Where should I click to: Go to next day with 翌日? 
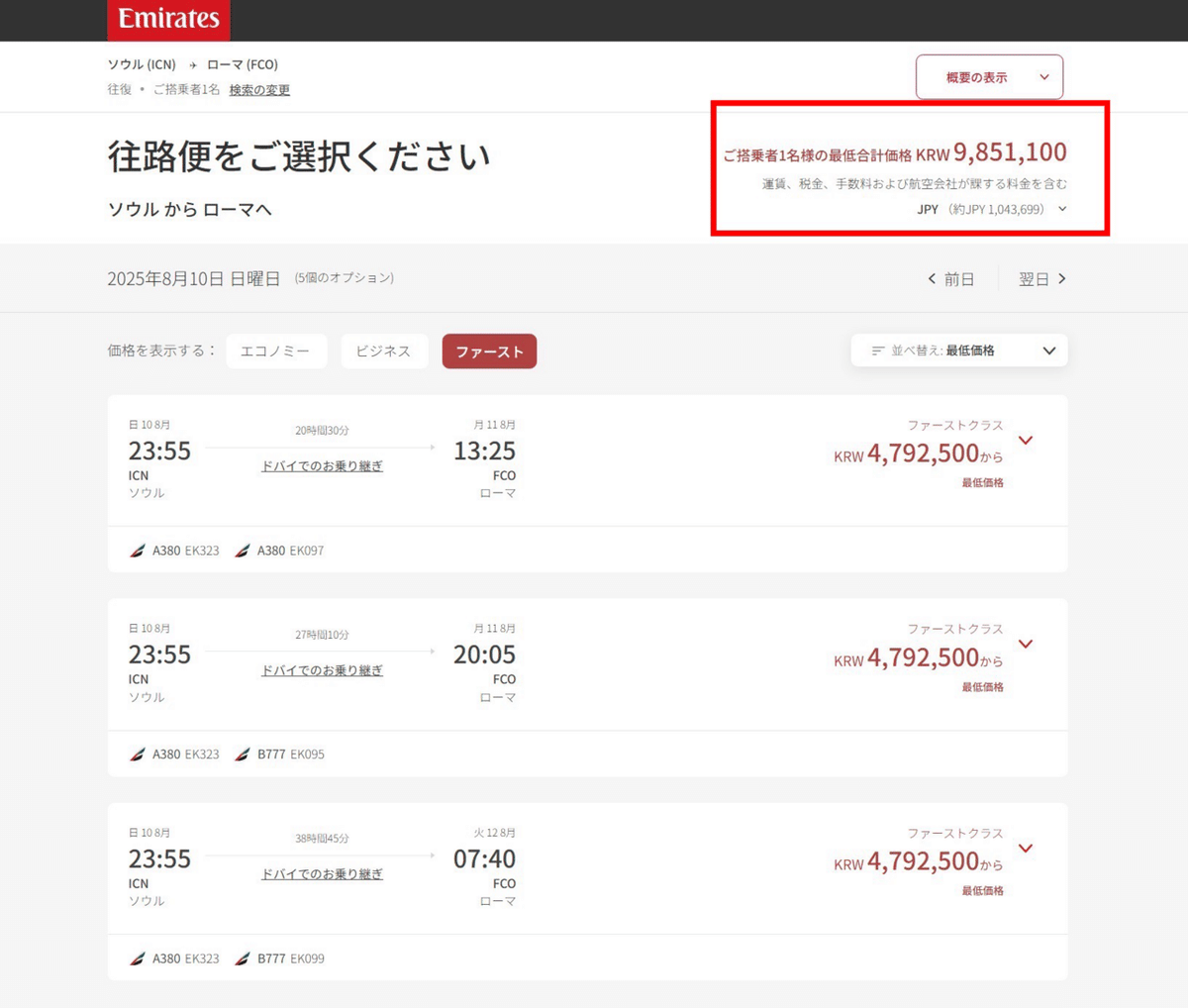(x=1042, y=279)
